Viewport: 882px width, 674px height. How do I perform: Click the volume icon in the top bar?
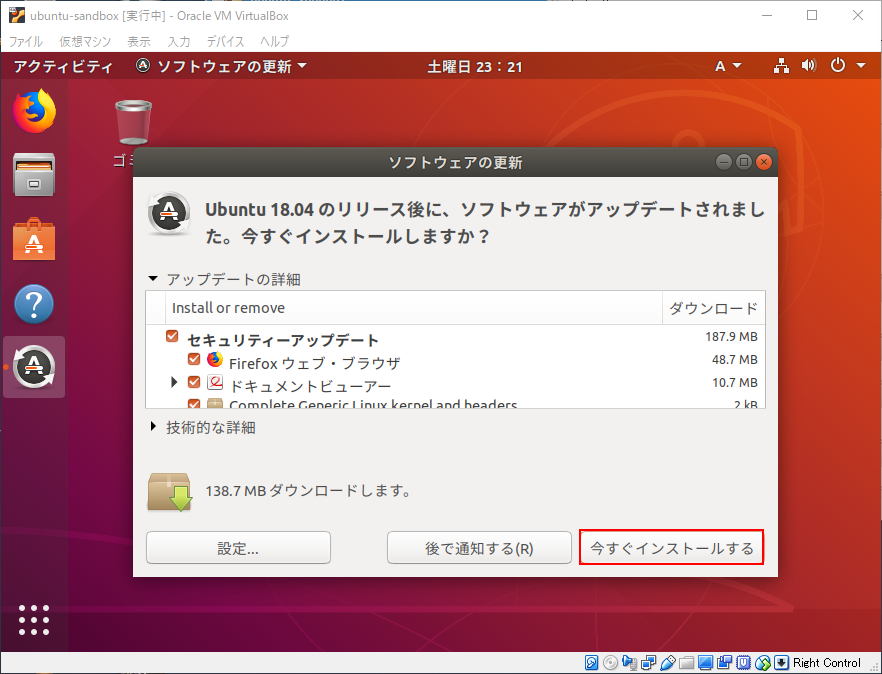[x=808, y=66]
